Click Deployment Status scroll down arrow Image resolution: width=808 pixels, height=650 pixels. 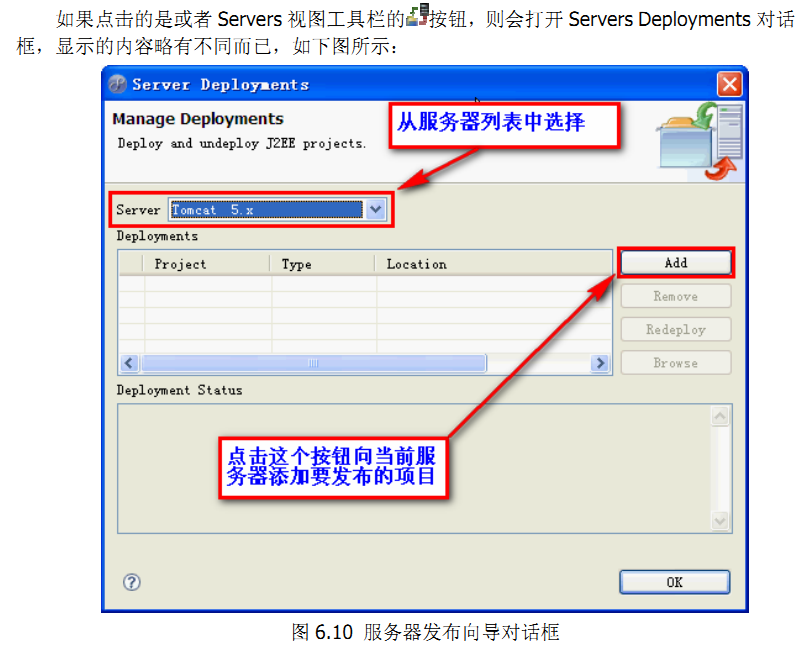720,521
